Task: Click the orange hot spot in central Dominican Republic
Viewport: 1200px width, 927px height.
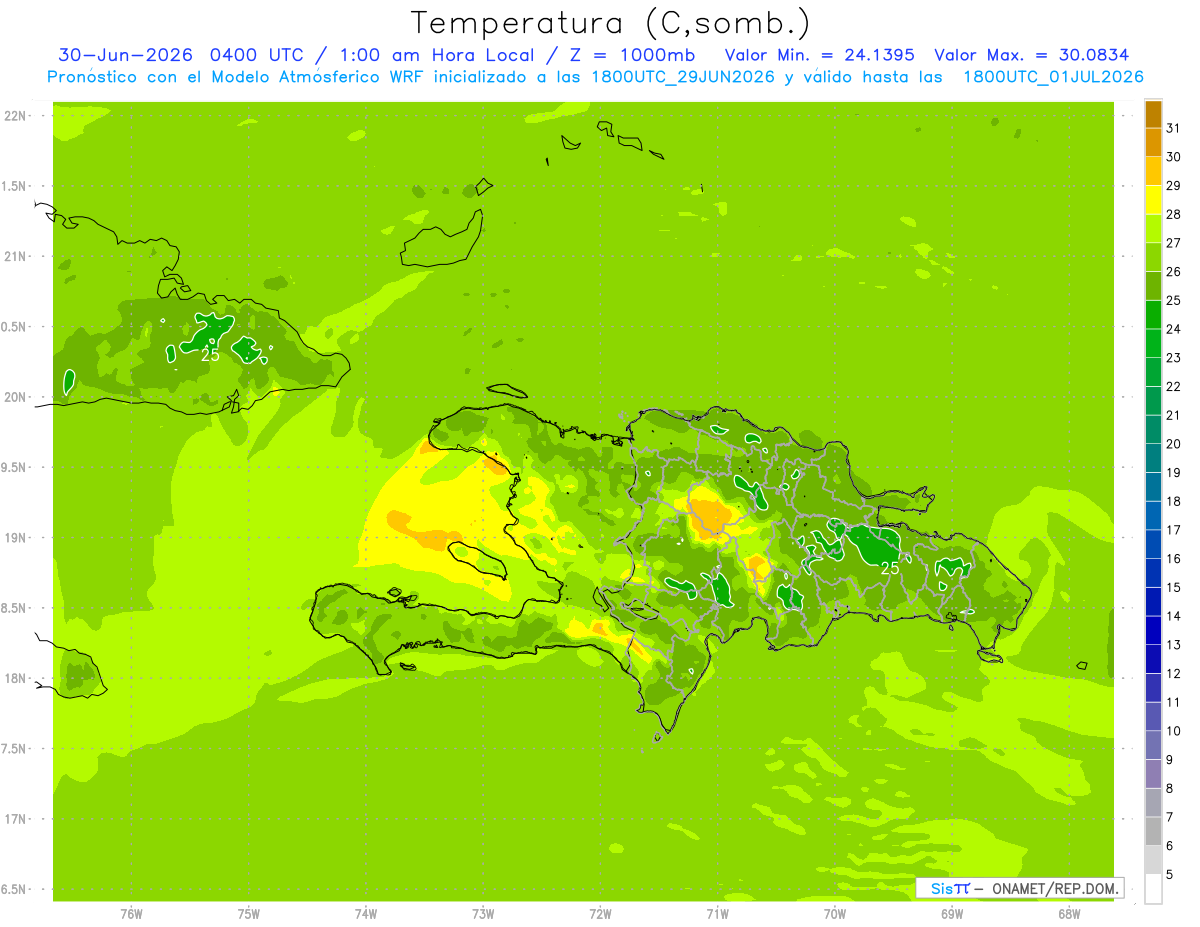Action: pos(713,514)
